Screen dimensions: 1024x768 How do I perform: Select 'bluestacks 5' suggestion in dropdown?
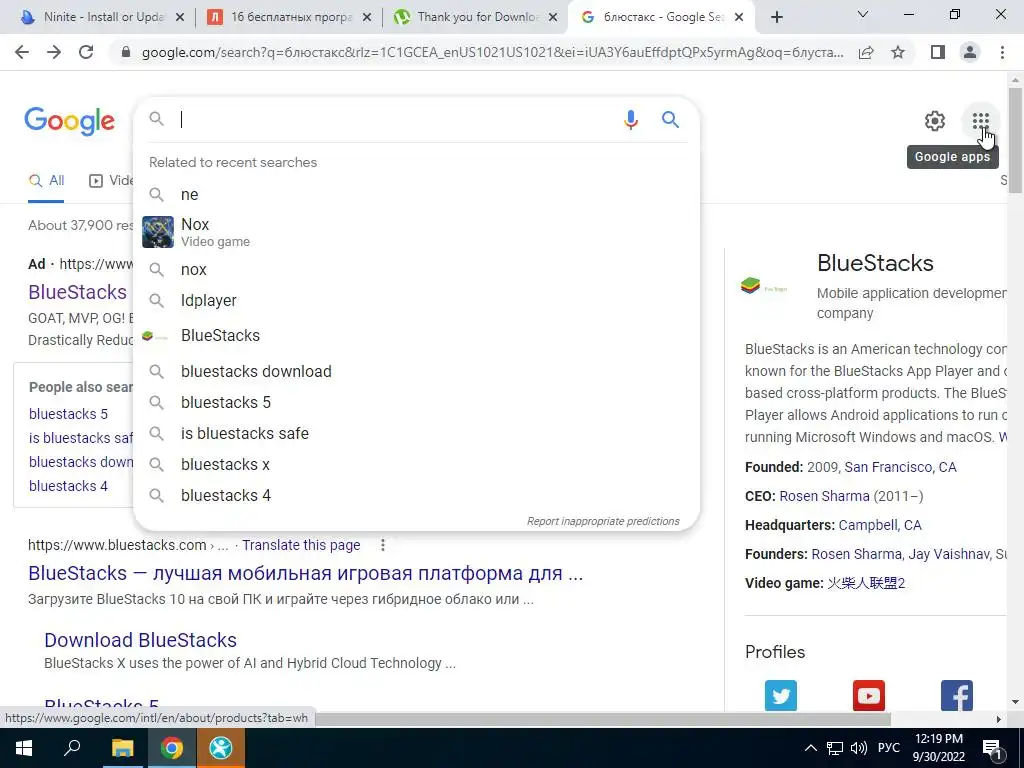pos(416,402)
